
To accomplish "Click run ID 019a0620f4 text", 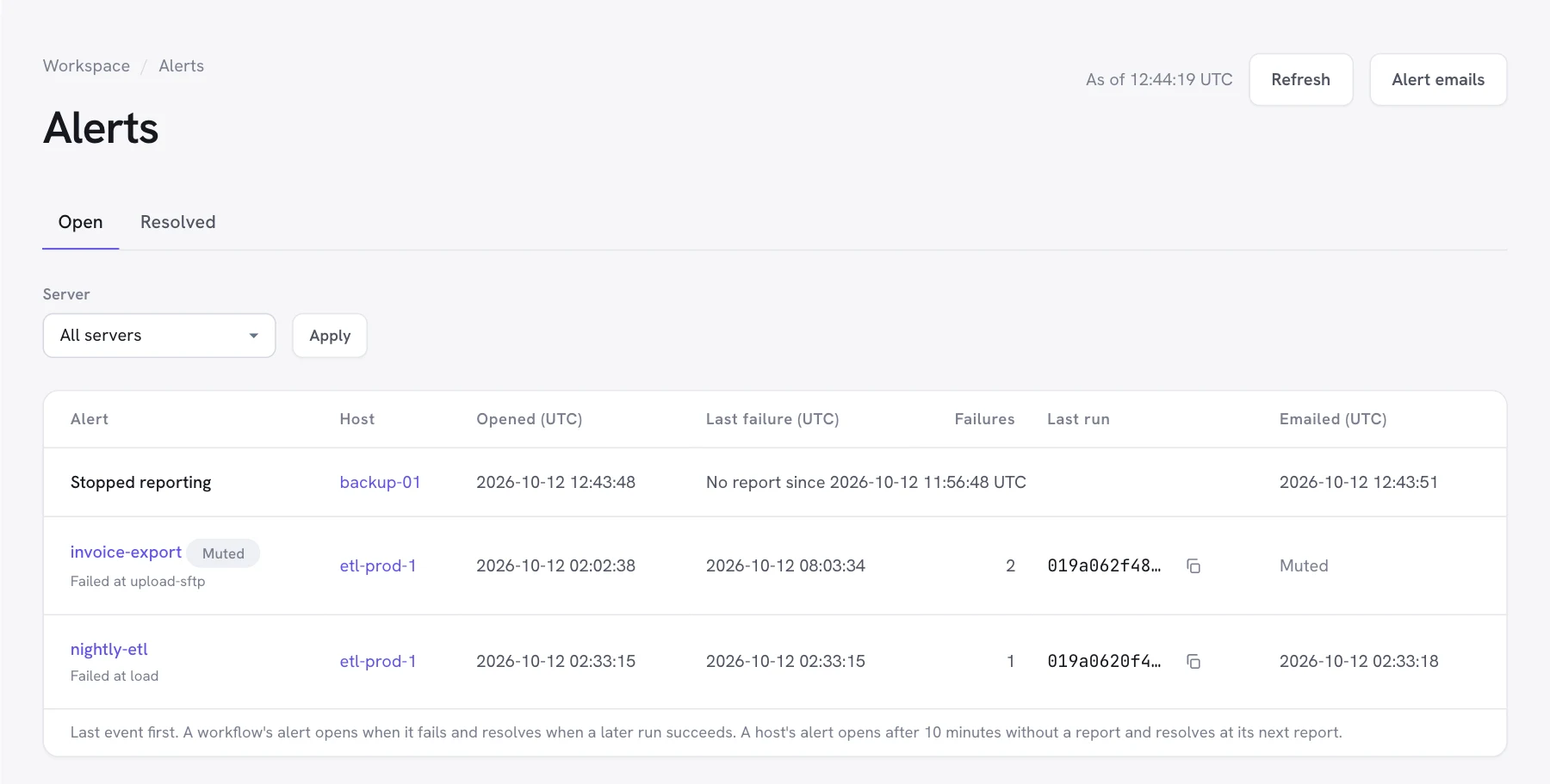I will tap(1104, 662).
